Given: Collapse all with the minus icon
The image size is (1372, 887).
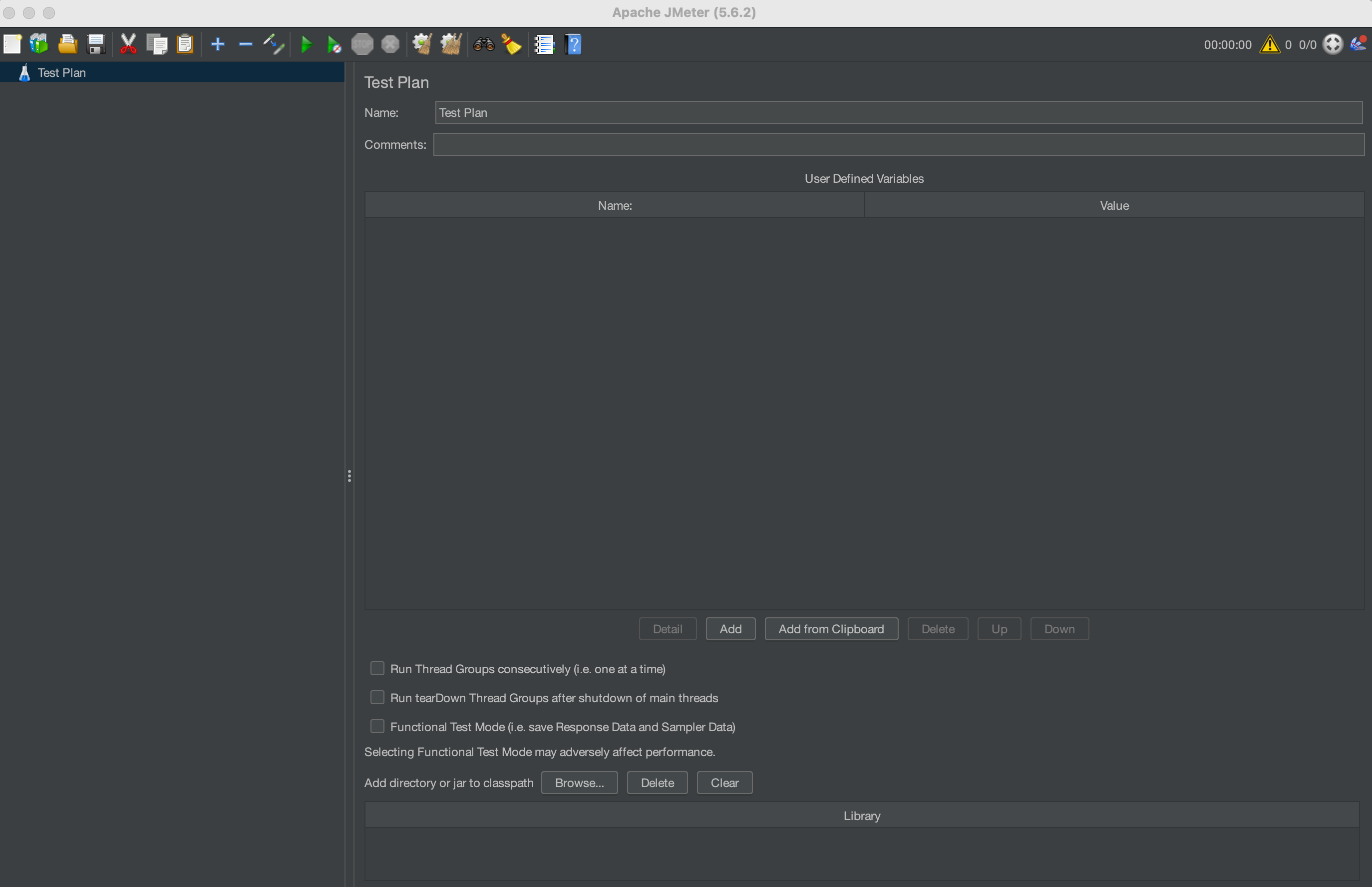Looking at the screenshot, I should click(x=245, y=44).
